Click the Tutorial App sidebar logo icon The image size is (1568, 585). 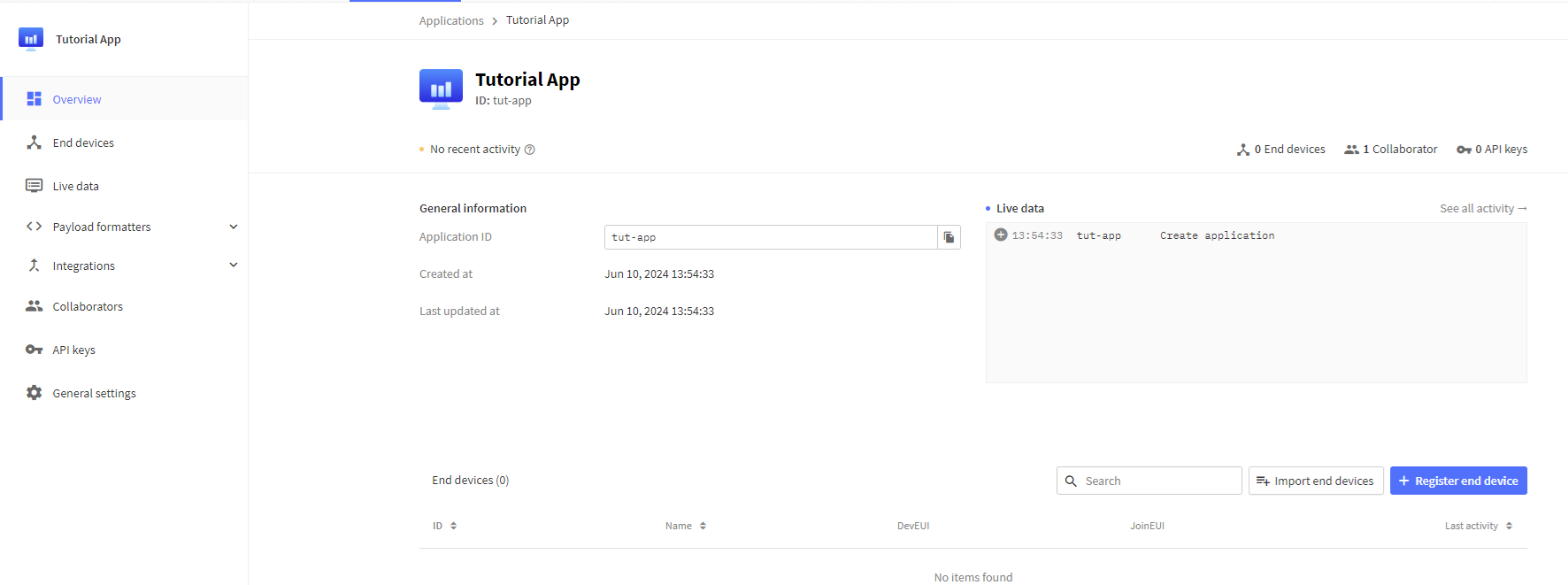pos(31,39)
